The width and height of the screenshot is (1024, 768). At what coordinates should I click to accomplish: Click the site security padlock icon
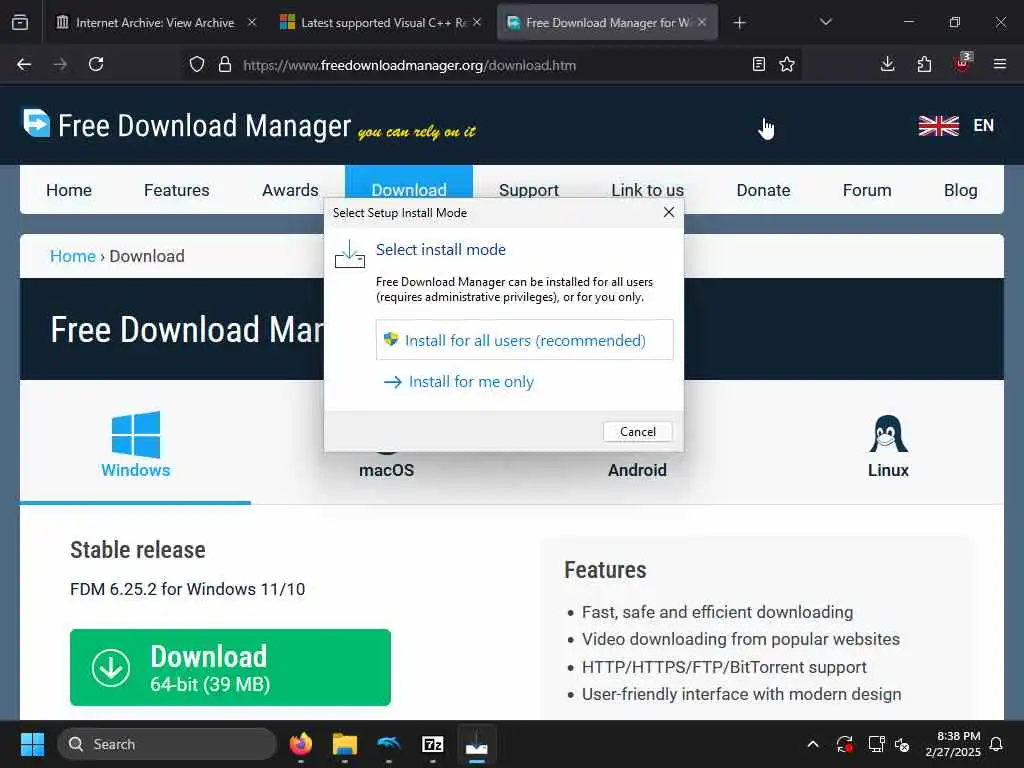225,64
